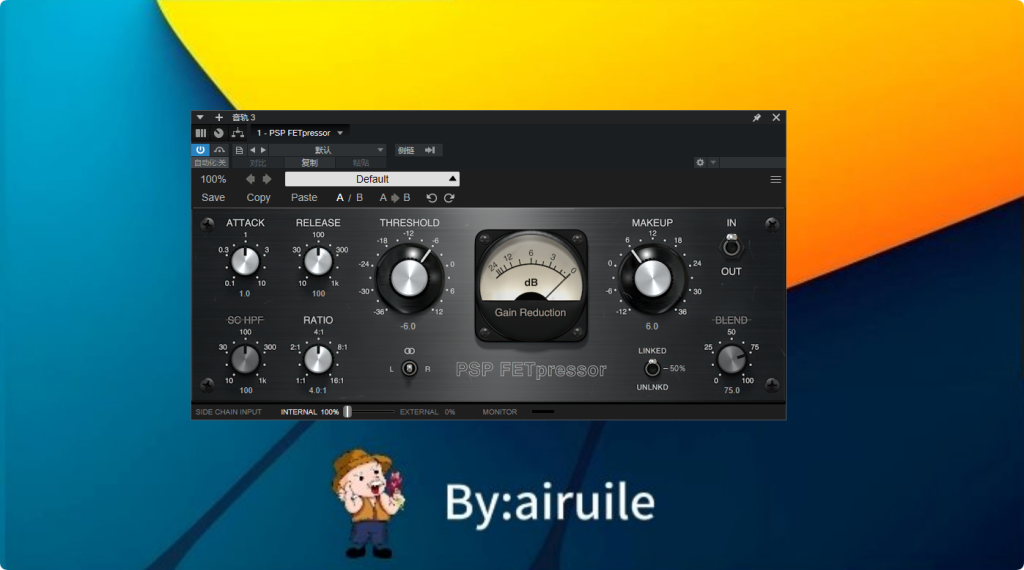The height and width of the screenshot is (570, 1024).
Task: Toggle the BLEND label on
Action: coord(731,320)
